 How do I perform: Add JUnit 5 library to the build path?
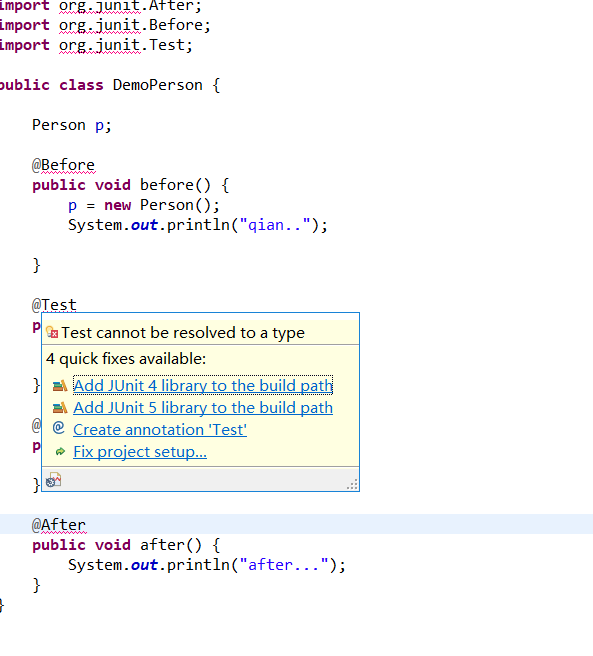[203, 407]
